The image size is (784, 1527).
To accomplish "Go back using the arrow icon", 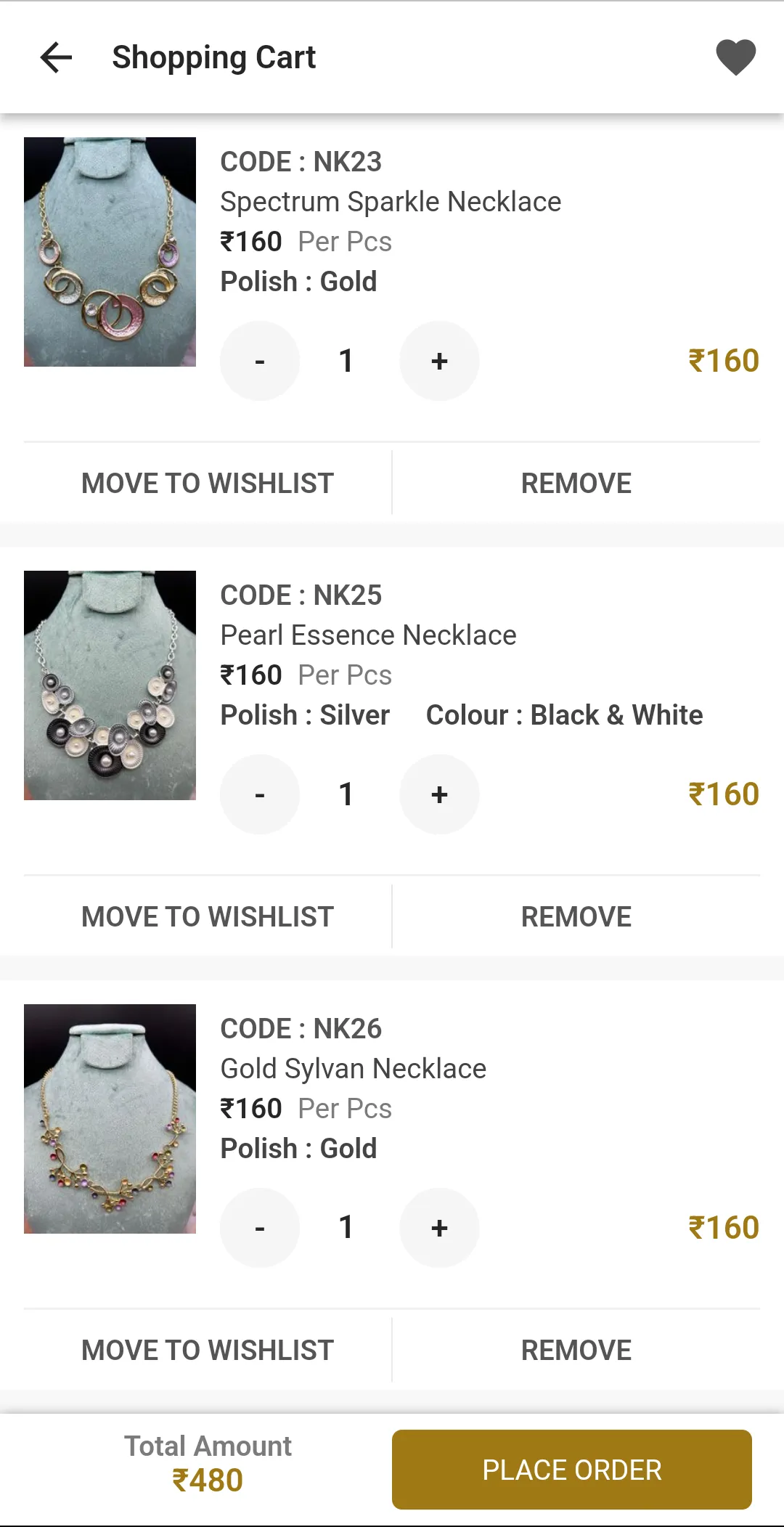I will (x=56, y=57).
